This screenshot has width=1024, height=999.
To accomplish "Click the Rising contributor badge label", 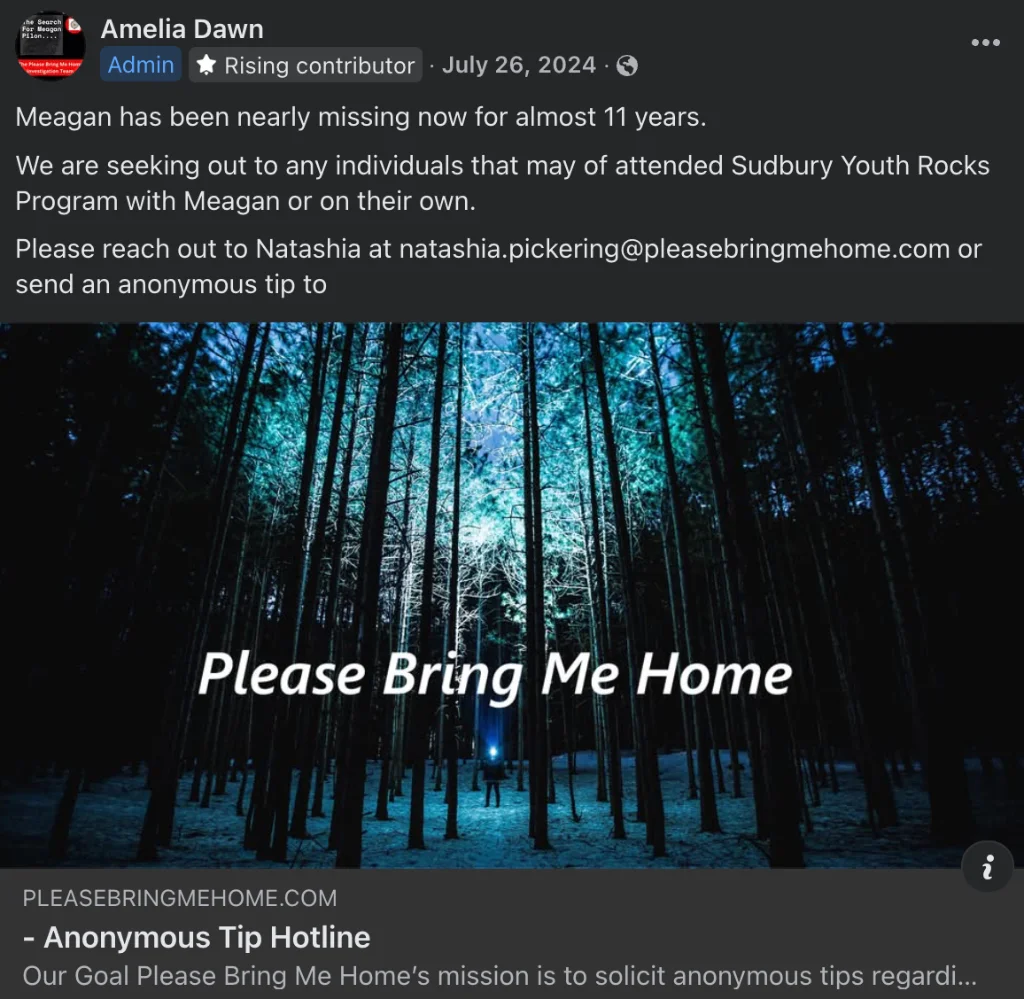I will tap(306, 65).
